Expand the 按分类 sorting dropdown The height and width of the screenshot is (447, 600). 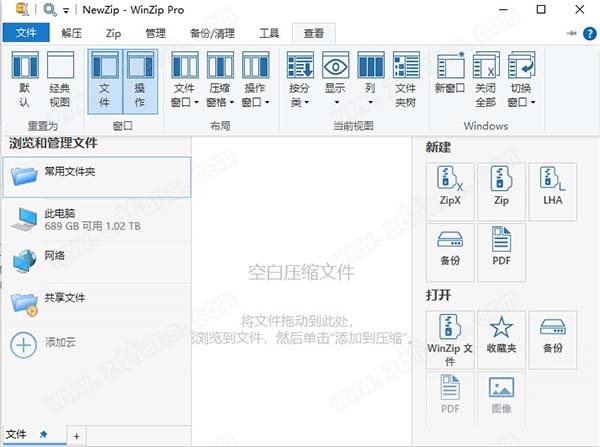pos(300,80)
